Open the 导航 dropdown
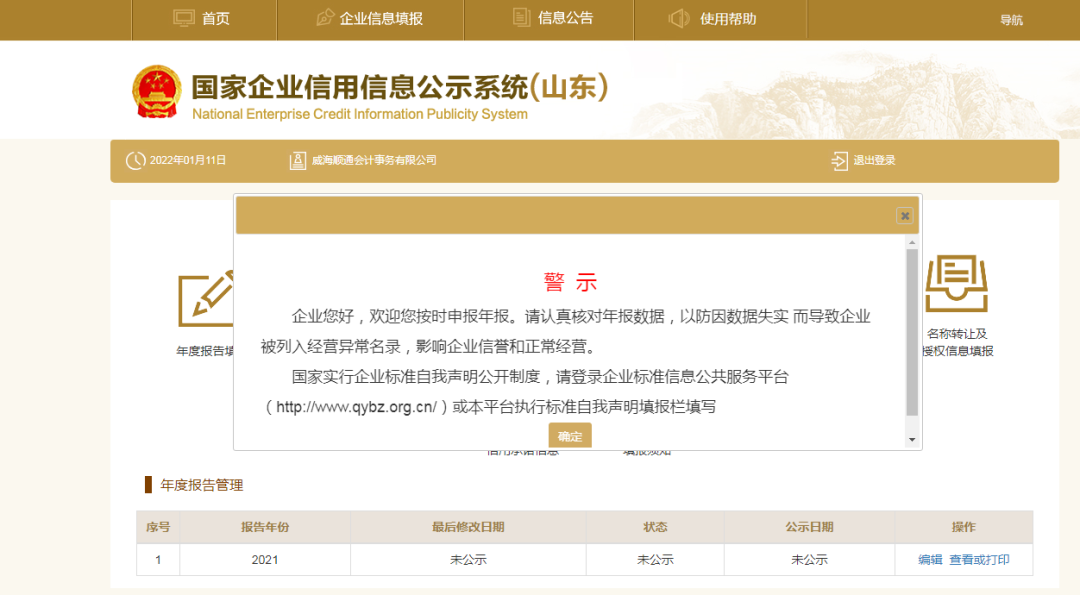Image resolution: width=1080 pixels, height=595 pixels. point(1012,19)
